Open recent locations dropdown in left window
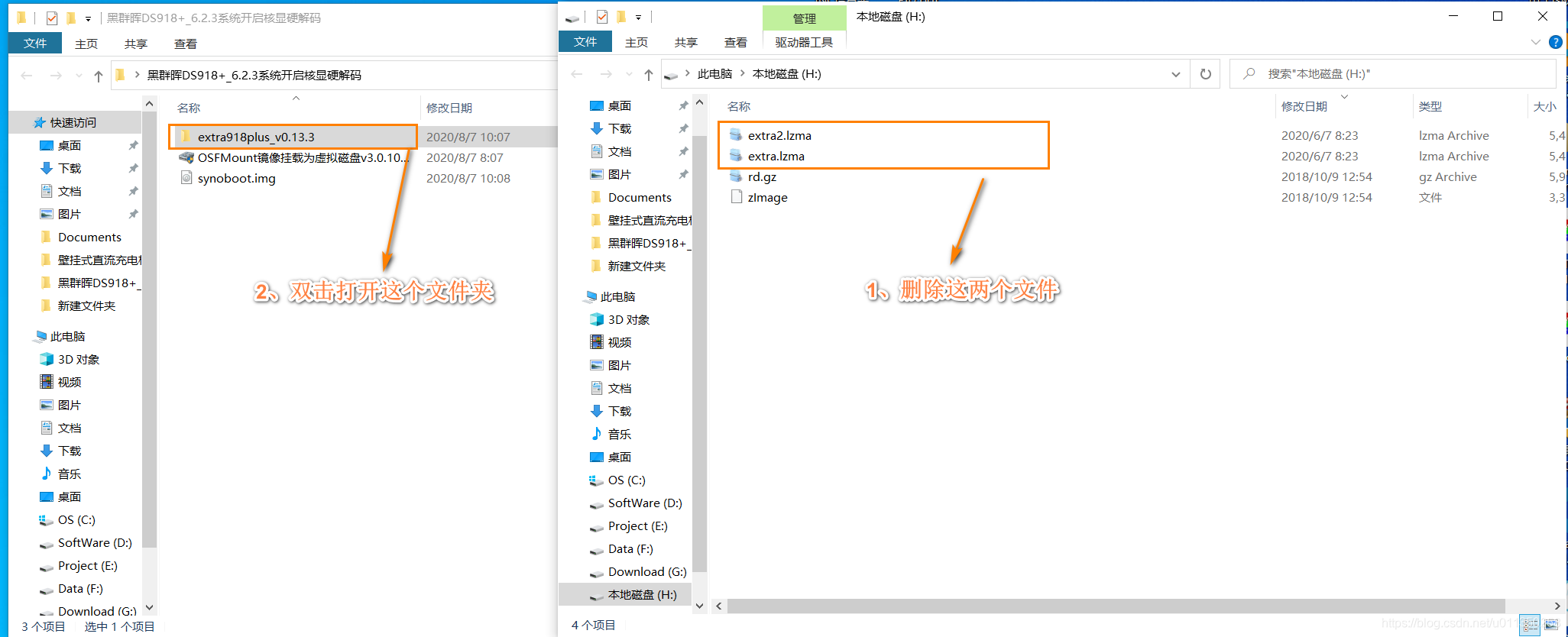The width and height of the screenshot is (1568, 637). pos(79,76)
